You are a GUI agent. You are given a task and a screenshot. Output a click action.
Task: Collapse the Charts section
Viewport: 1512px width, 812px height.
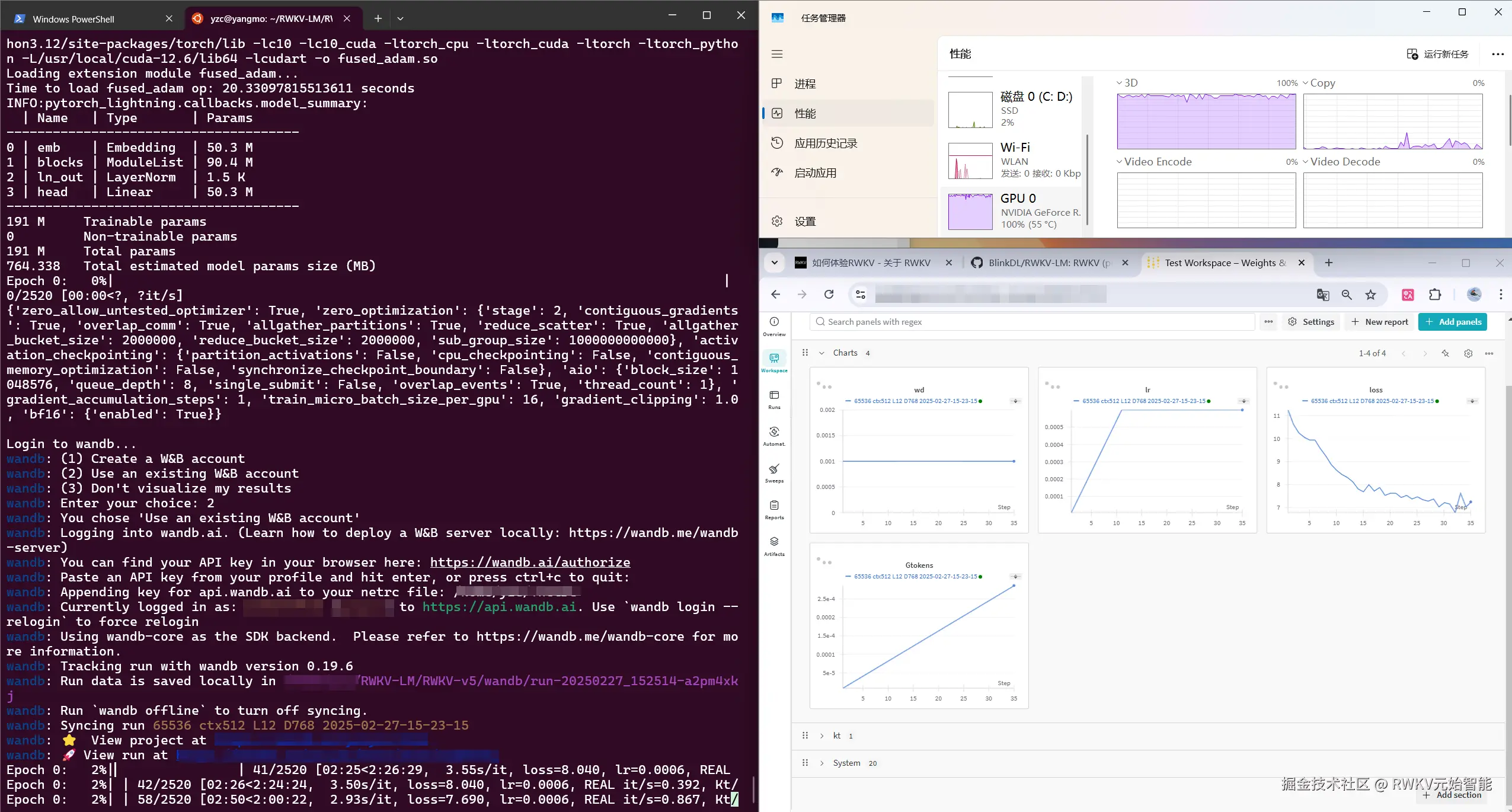pyautogui.click(x=821, y=353)
